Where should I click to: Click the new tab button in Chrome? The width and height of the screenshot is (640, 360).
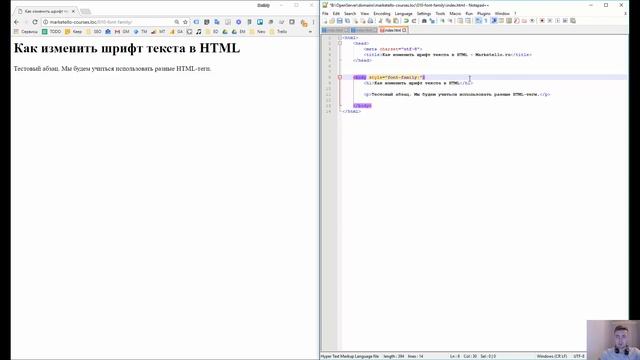pyautogui.click(x=85, y=11)
